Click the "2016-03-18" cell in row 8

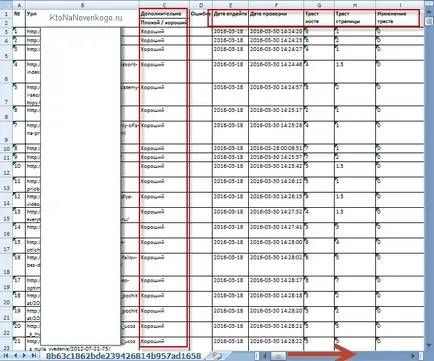pos(230,114)
